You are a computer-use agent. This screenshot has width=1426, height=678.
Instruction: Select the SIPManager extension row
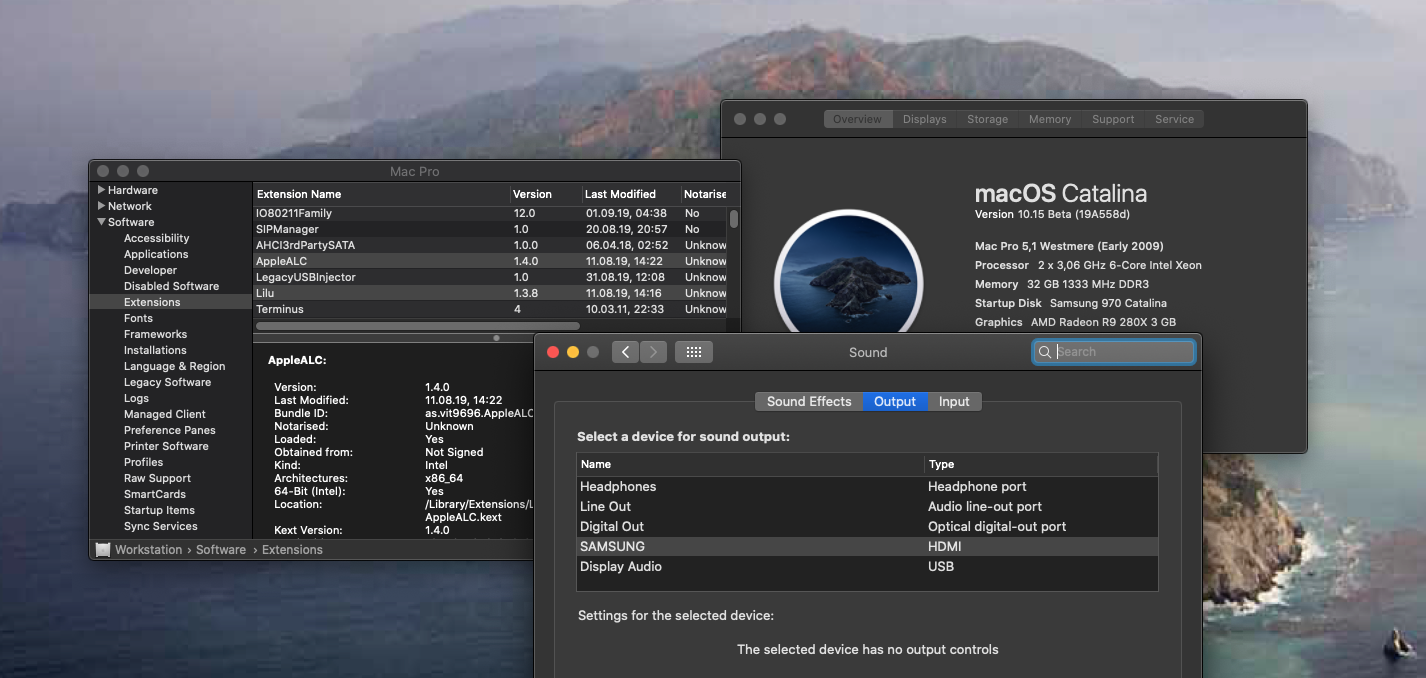[490, 229]
